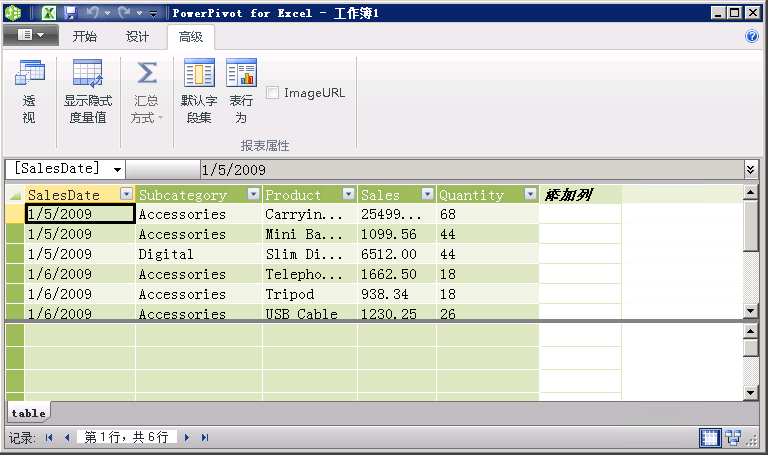
Task: Open the Subcategory column filter dropdown
Action: [x=253, y=194]
